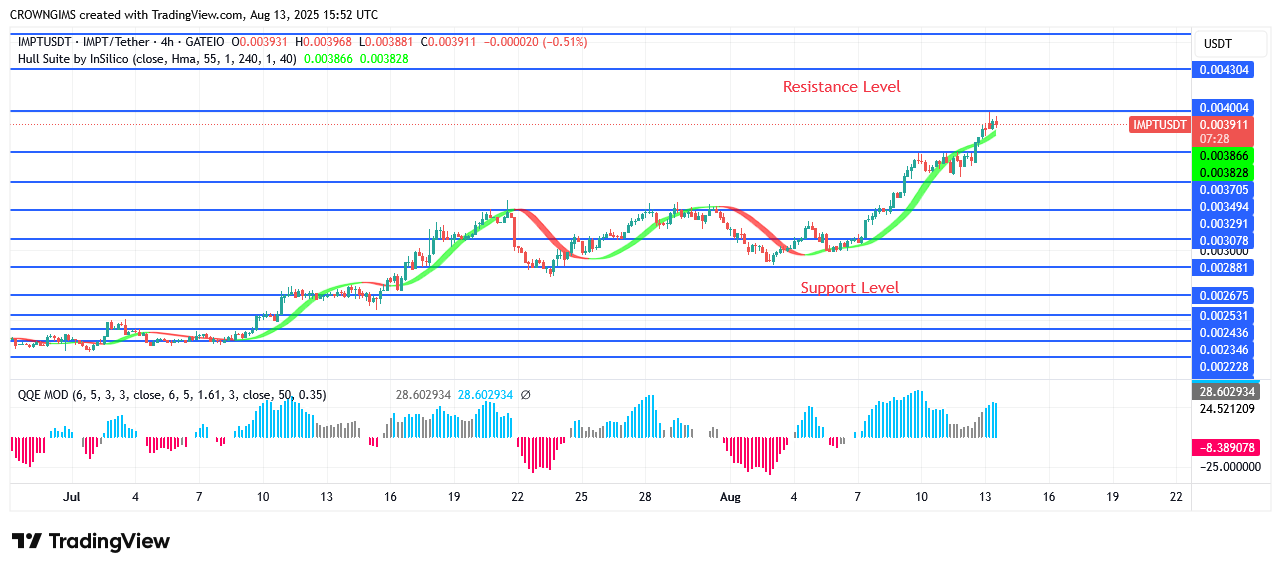Image resolution: width=1281 pixels, height=571 pixels.
Task: Click the red IMPTUSDT price tag on the axis
Action: click(1160, 125)
